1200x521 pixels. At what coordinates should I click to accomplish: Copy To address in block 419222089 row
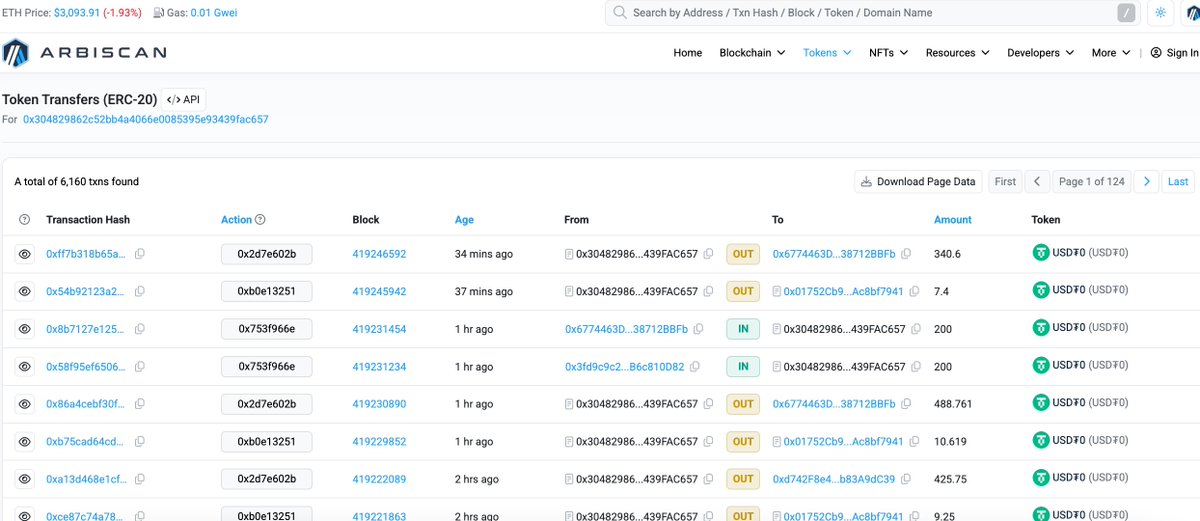904,479
